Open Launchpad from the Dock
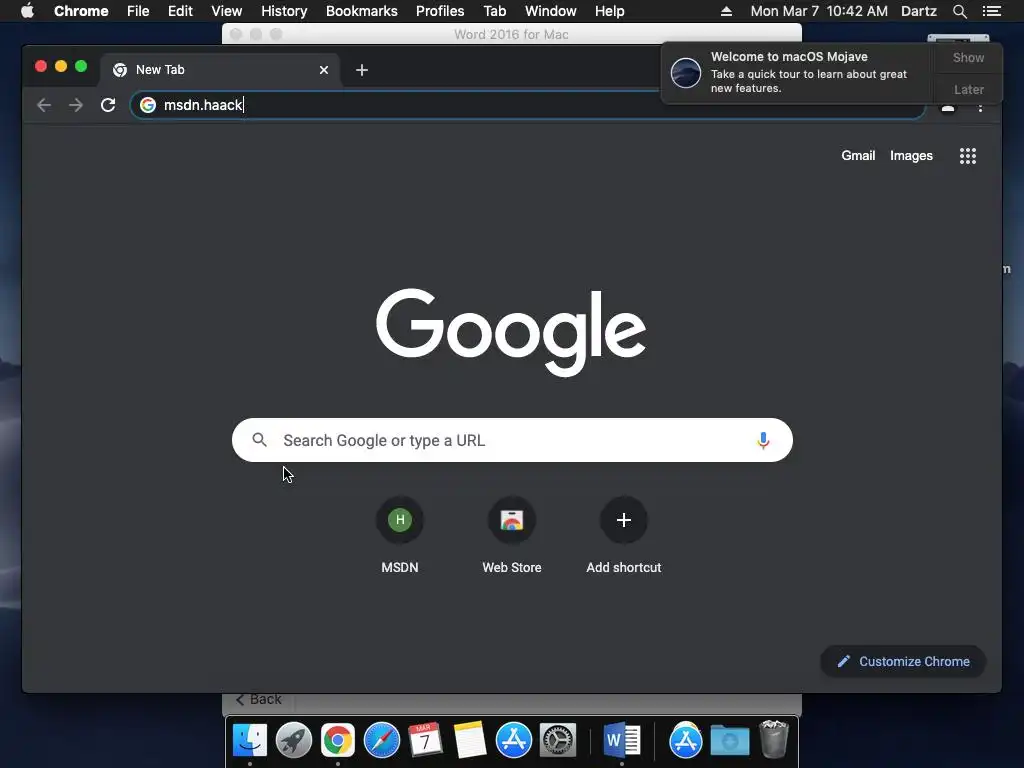The width and height of the screenshot is (1024, 768). (294, 740)
